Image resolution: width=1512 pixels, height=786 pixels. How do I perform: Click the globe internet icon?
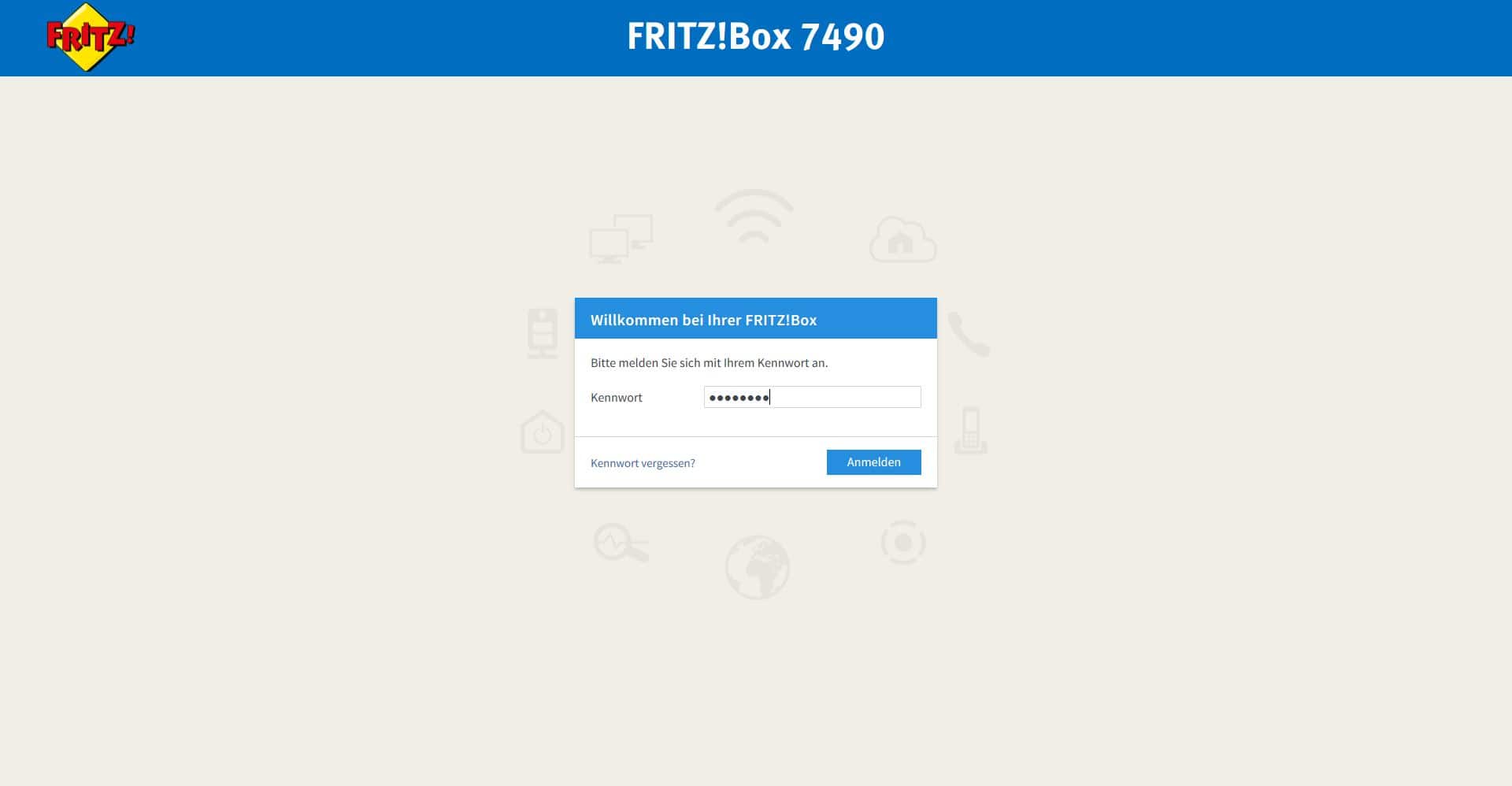(x=757, y=567)
